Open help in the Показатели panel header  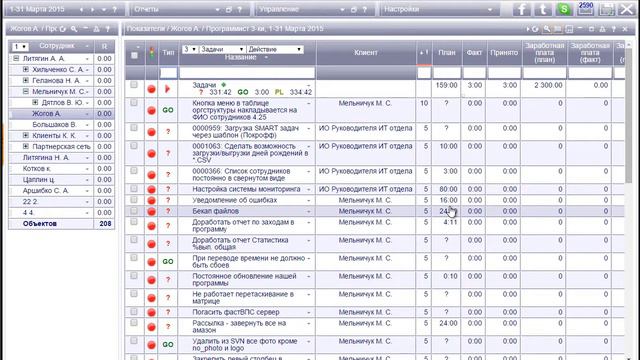pos(613,29)
